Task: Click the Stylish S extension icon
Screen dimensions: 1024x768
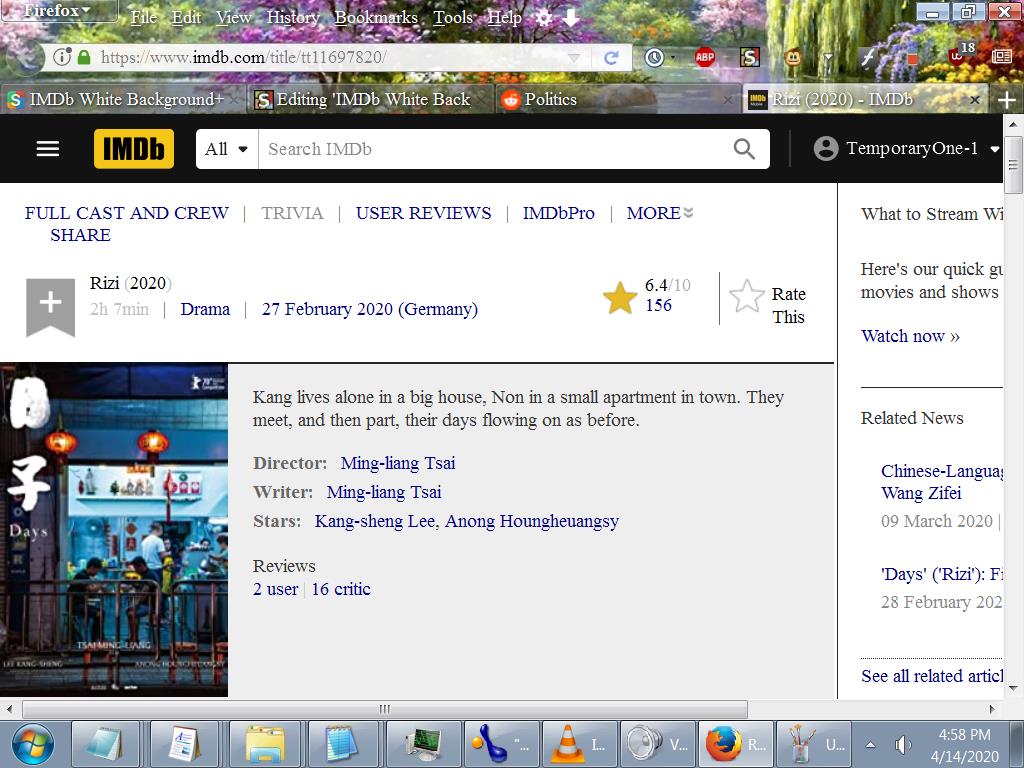Action: 750,57
